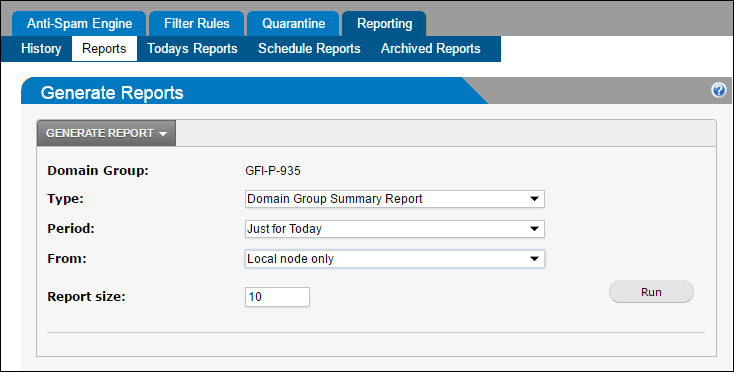Open the Quarantine tab
This screenshot has width=734, height=372.
[293, 23]
